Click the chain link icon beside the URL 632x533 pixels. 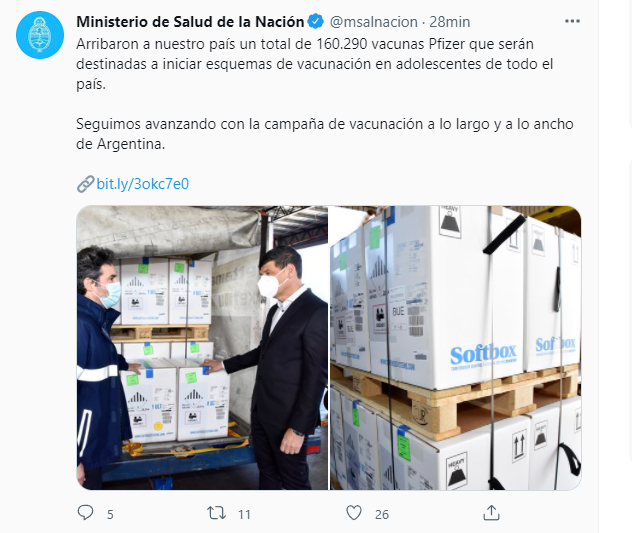click(x=85, y=184)
